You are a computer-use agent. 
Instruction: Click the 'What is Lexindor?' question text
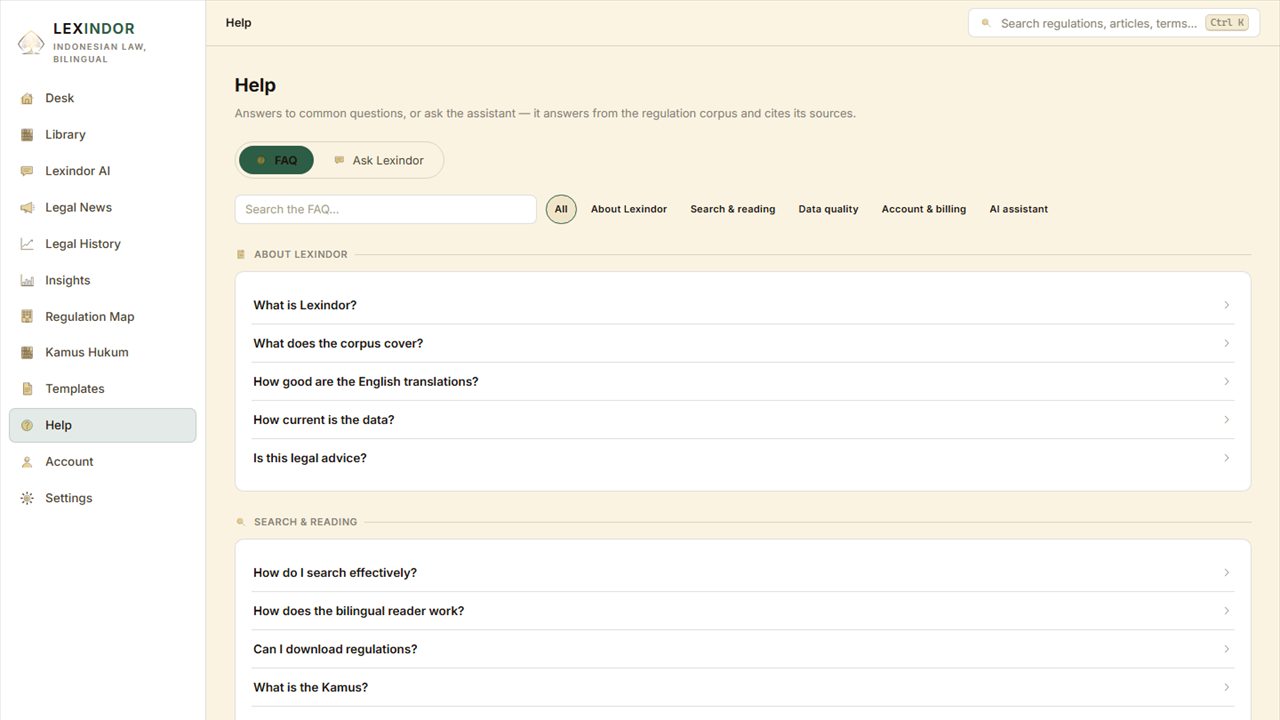305,305
